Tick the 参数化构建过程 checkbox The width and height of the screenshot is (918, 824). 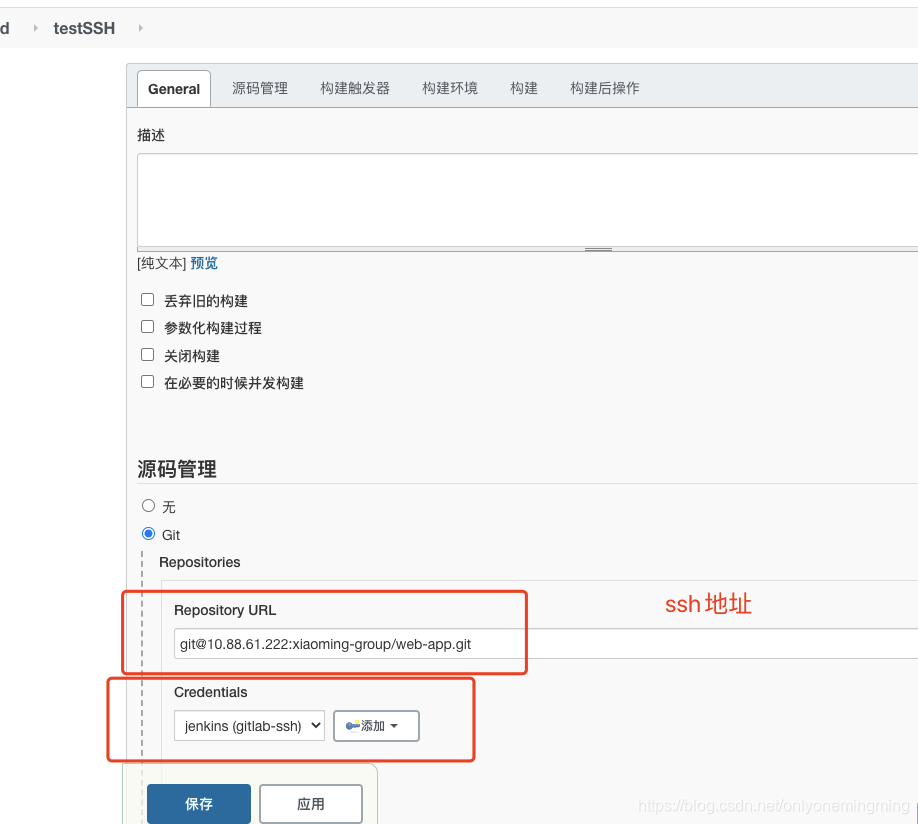[x=148, y=327]
